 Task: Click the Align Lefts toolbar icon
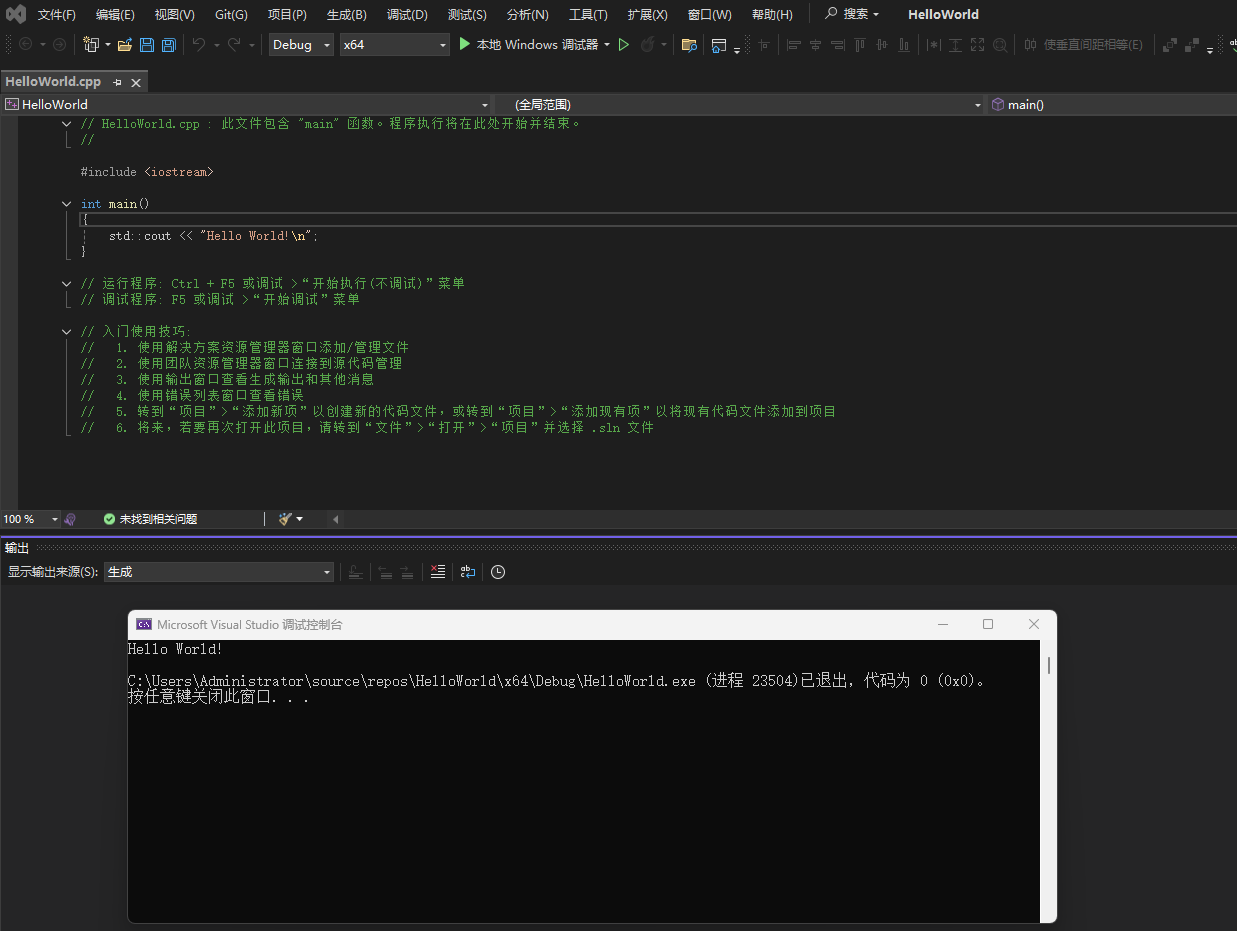(x=794, y=45)
